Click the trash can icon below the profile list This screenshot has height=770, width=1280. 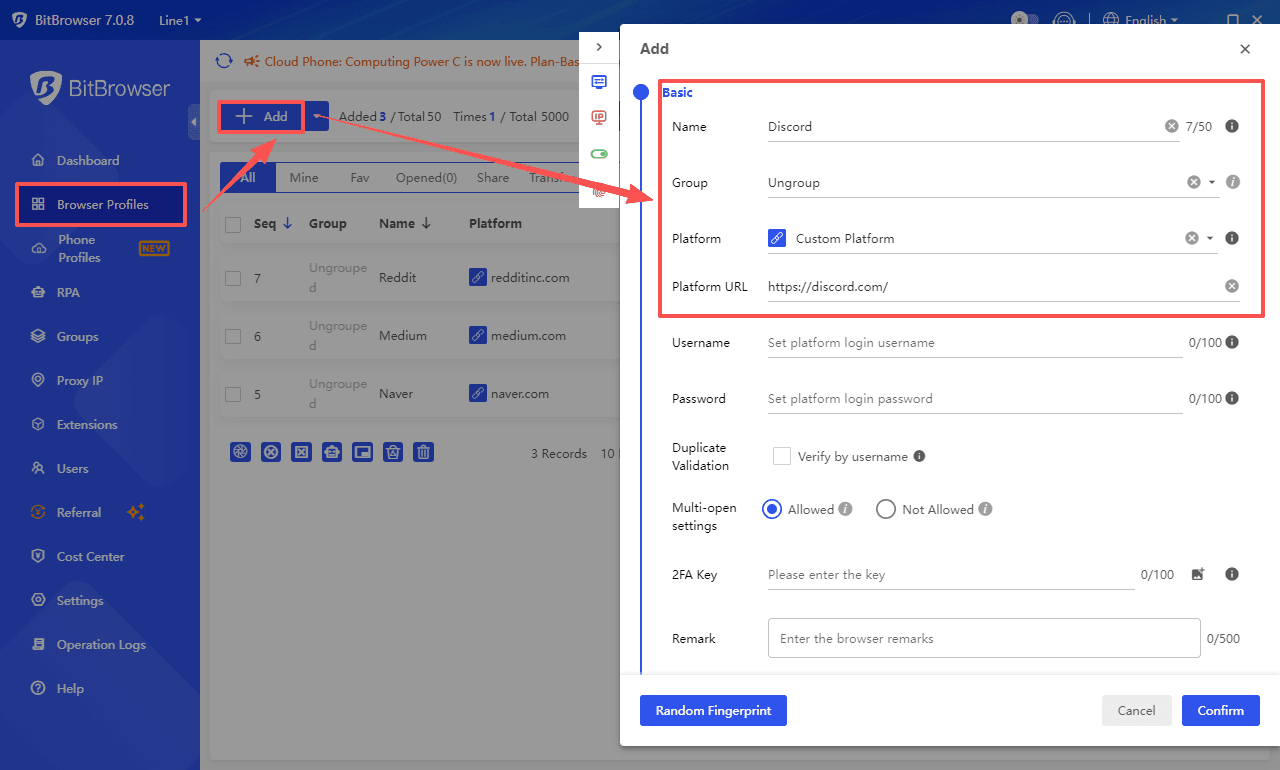coord(424,452)
